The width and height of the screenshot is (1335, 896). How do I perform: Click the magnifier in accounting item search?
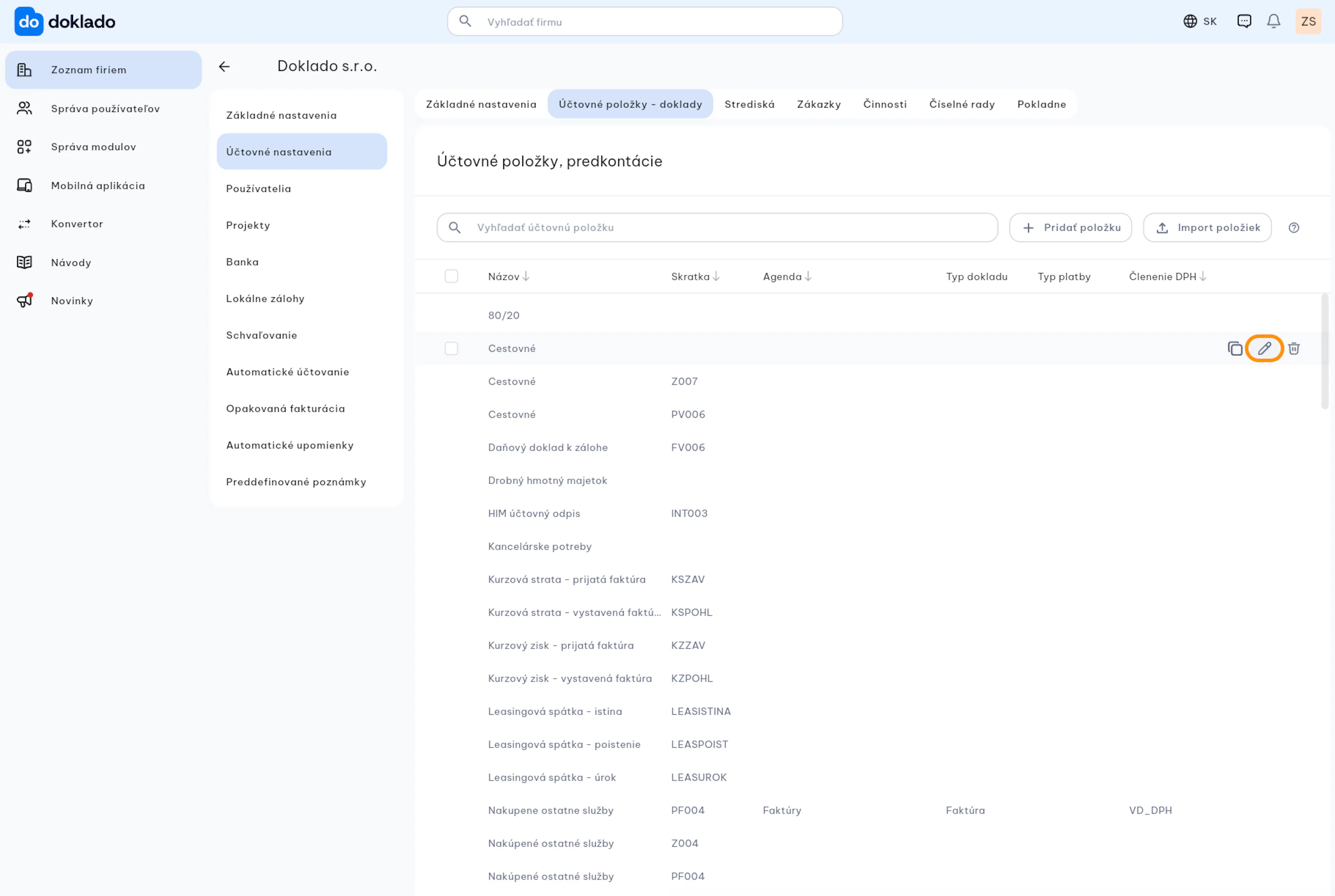(455, 227)
